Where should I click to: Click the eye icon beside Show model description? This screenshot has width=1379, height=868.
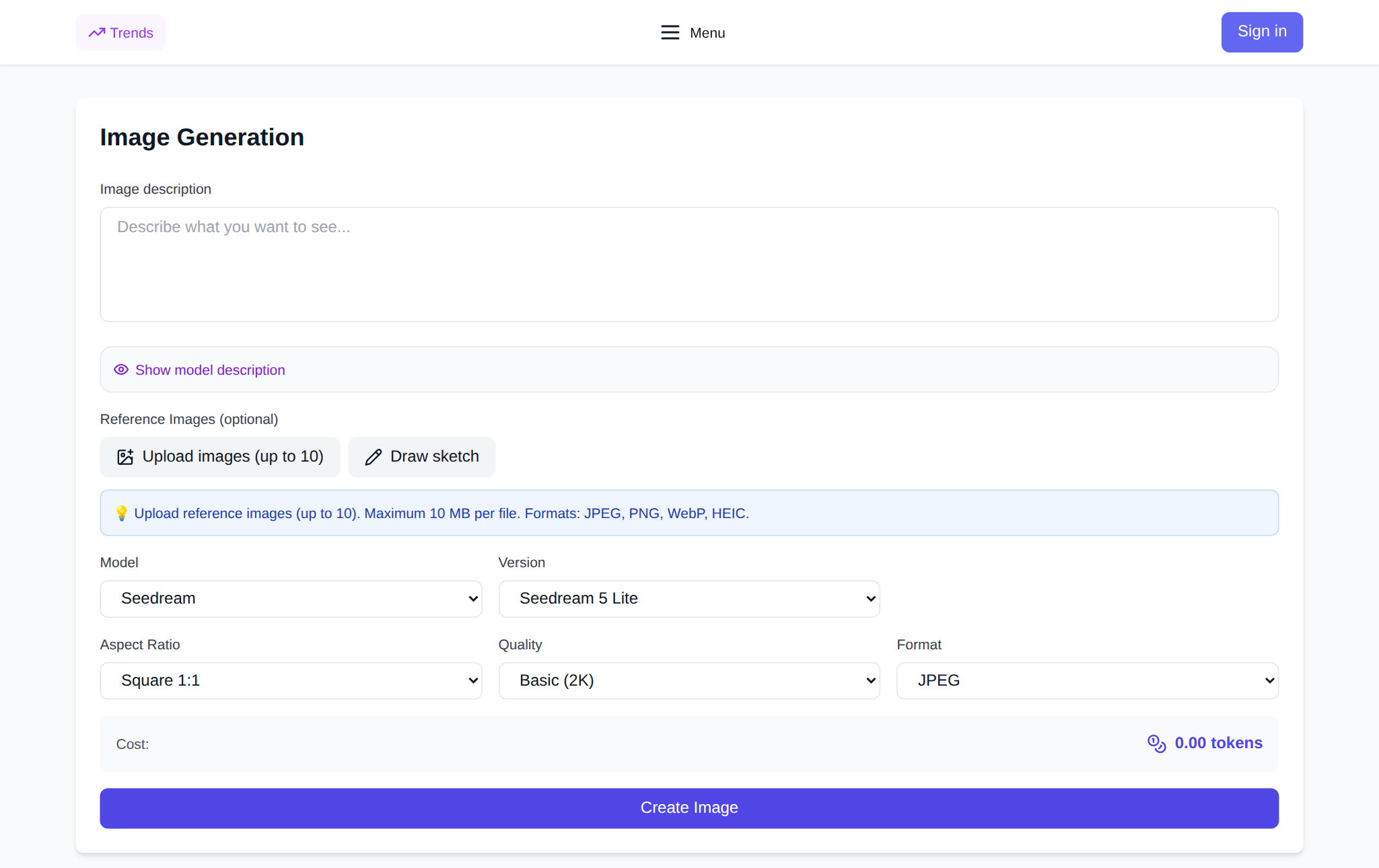point(121,369)
